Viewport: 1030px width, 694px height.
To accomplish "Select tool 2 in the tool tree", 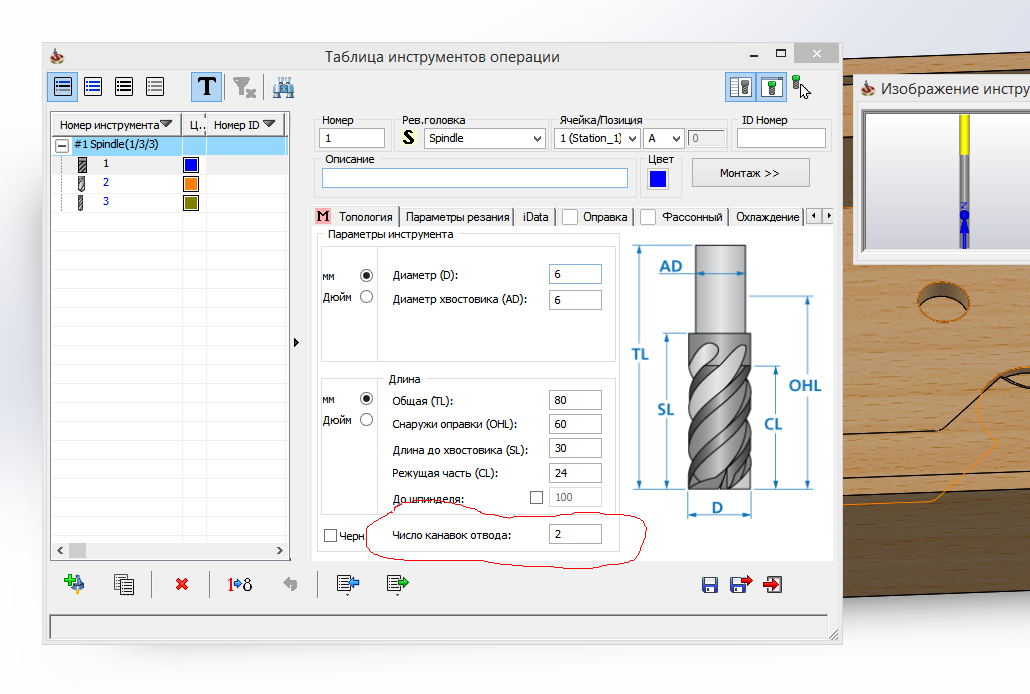I will (x=105, y=183).
